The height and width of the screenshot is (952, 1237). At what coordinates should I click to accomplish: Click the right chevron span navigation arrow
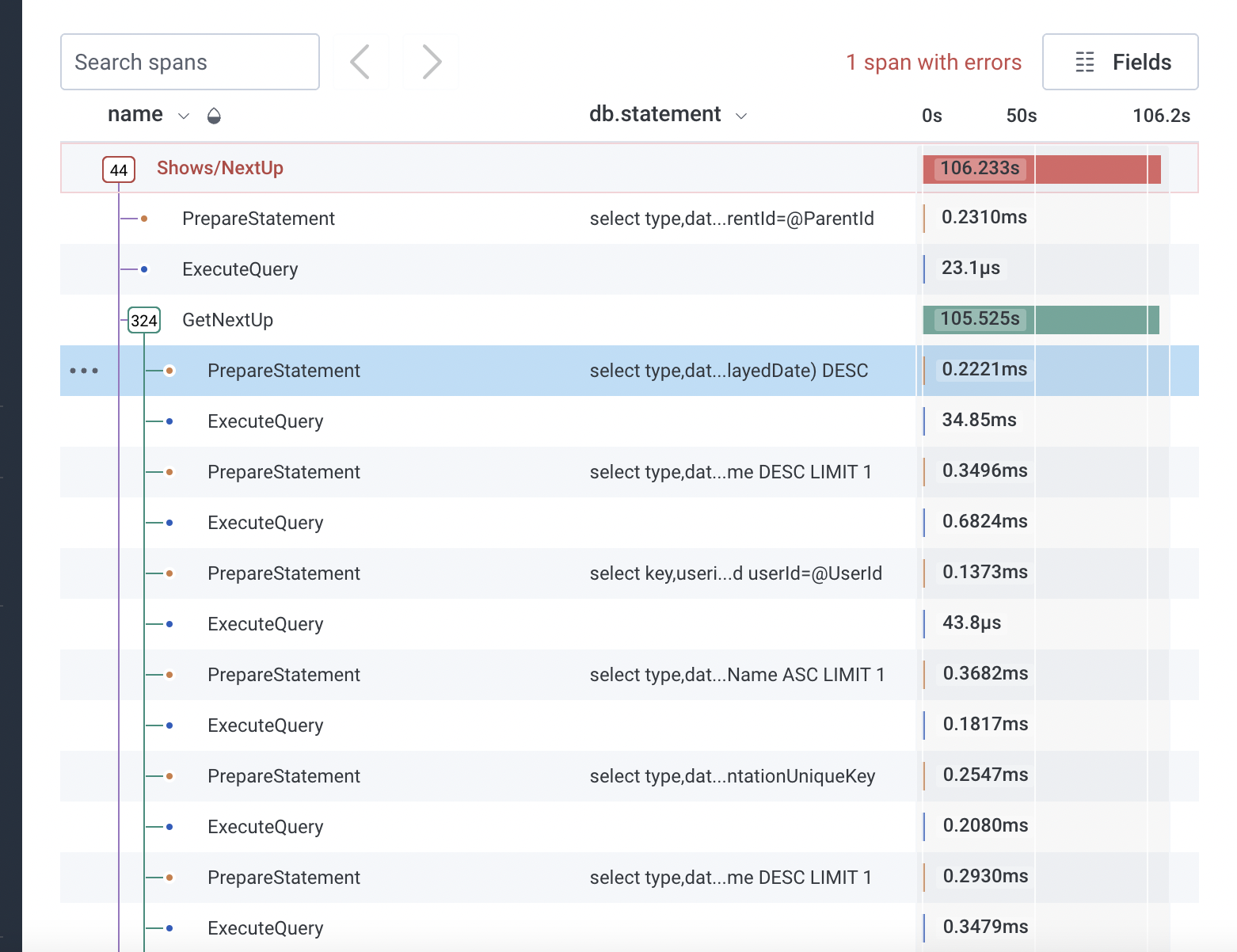click(431, 62)
